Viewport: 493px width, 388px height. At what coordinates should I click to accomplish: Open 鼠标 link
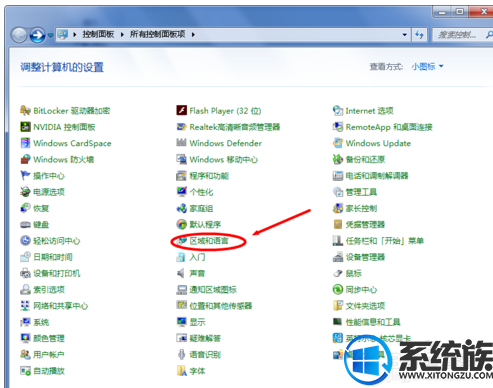(x=353, y=273)
